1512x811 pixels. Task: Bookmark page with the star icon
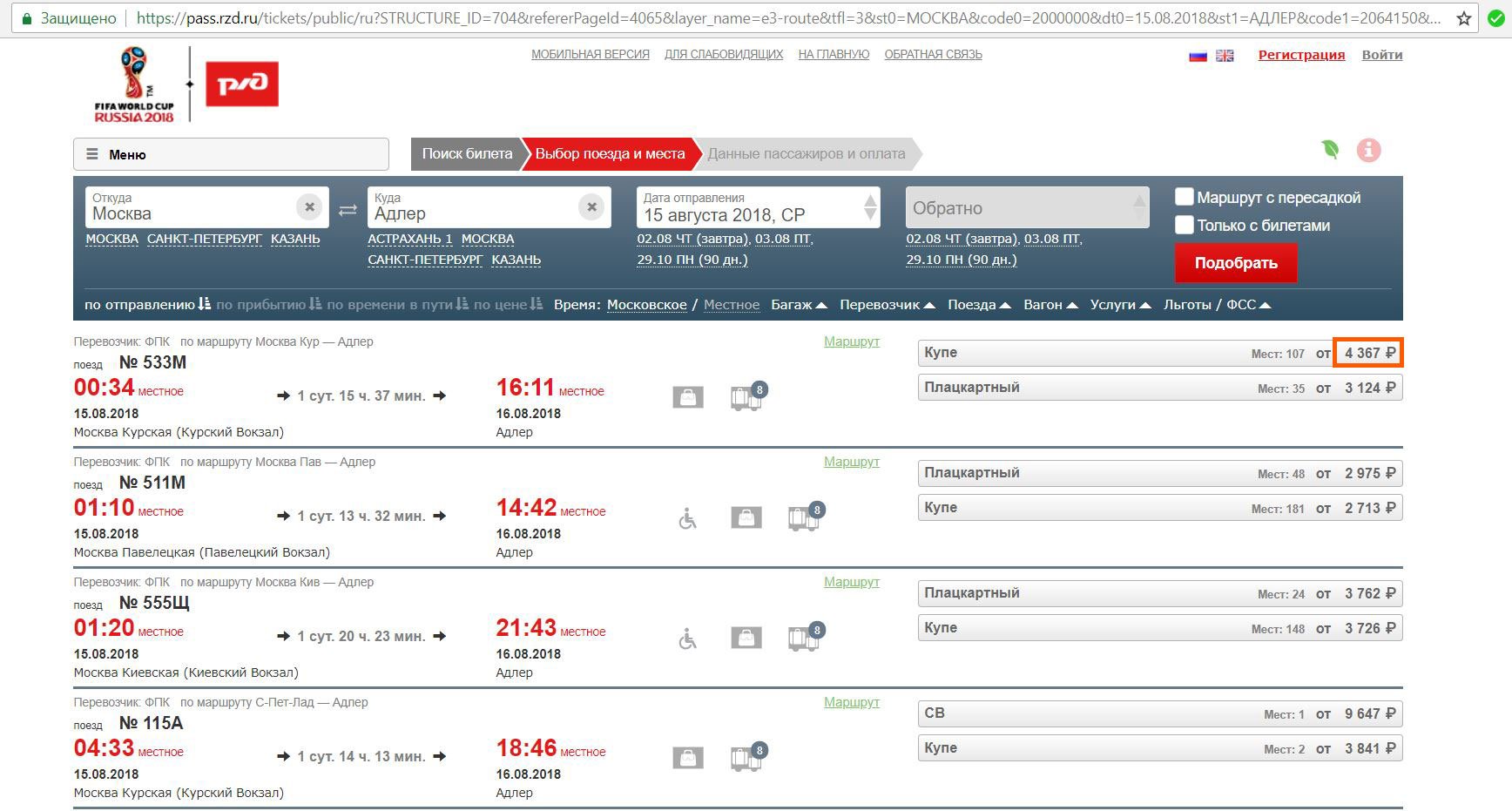(x=1464, y=18)
